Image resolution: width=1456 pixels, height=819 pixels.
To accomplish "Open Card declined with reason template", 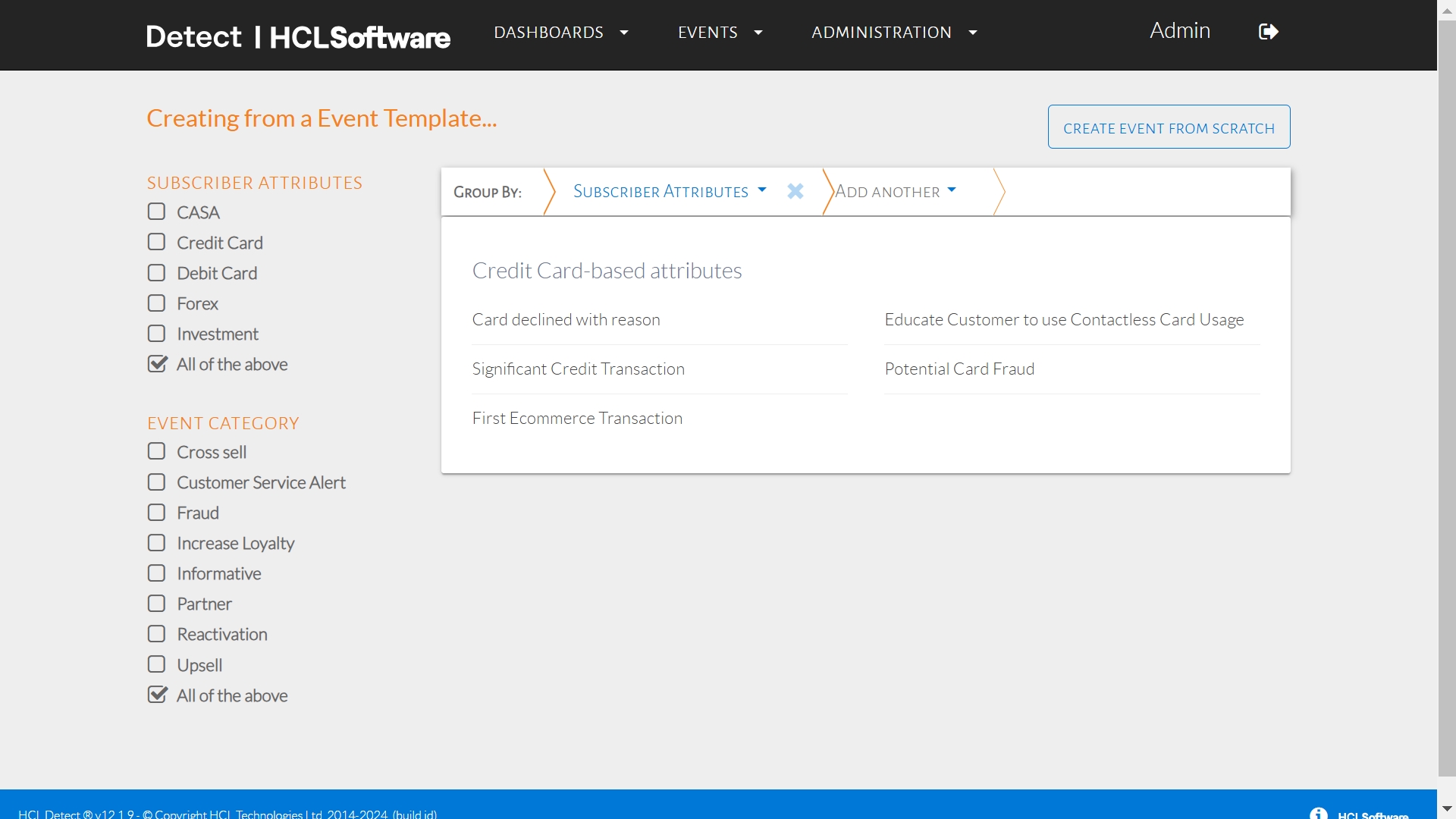I will [x=566, y=320].
